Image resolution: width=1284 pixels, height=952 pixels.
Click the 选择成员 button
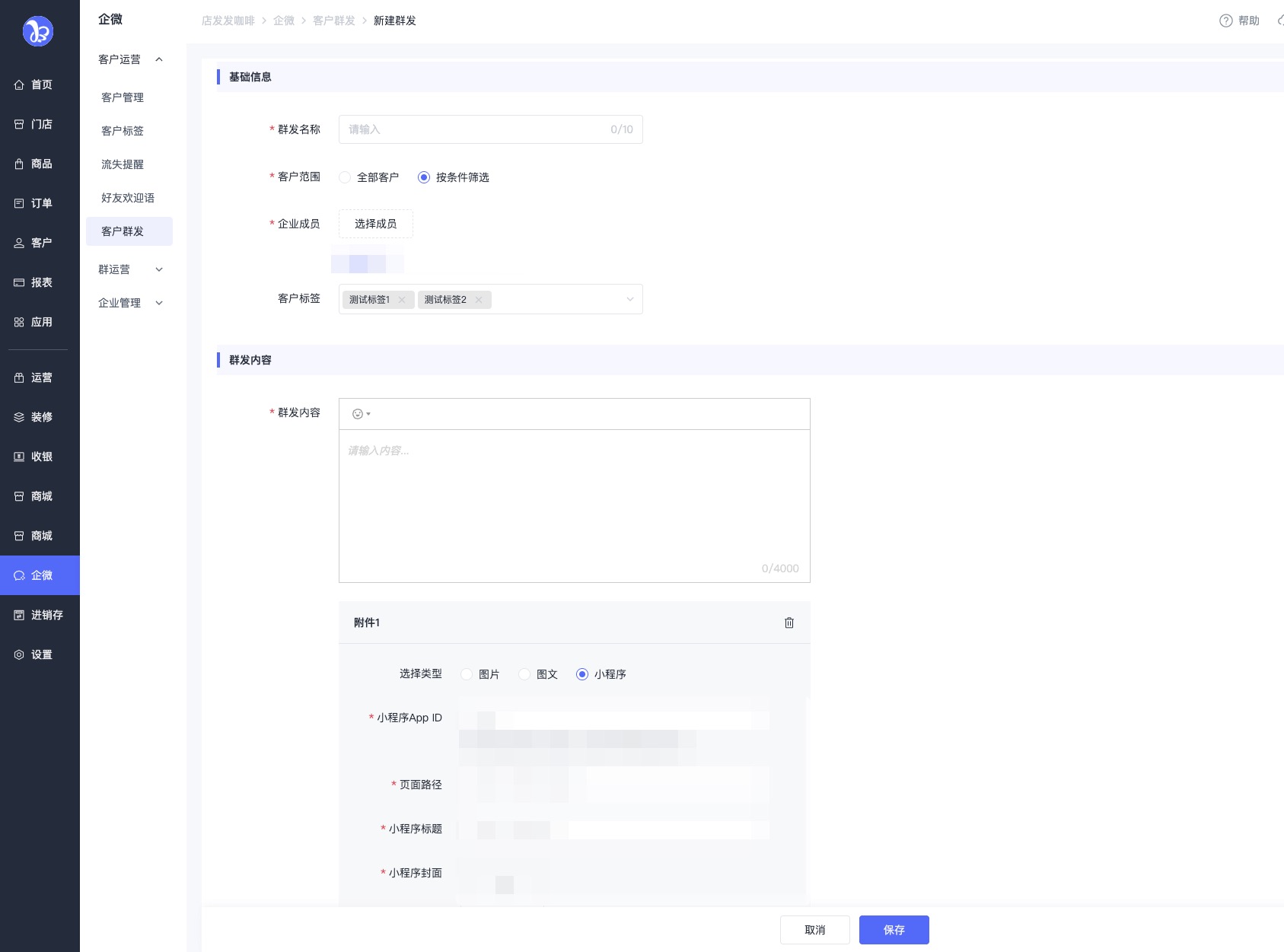point(375,224)
